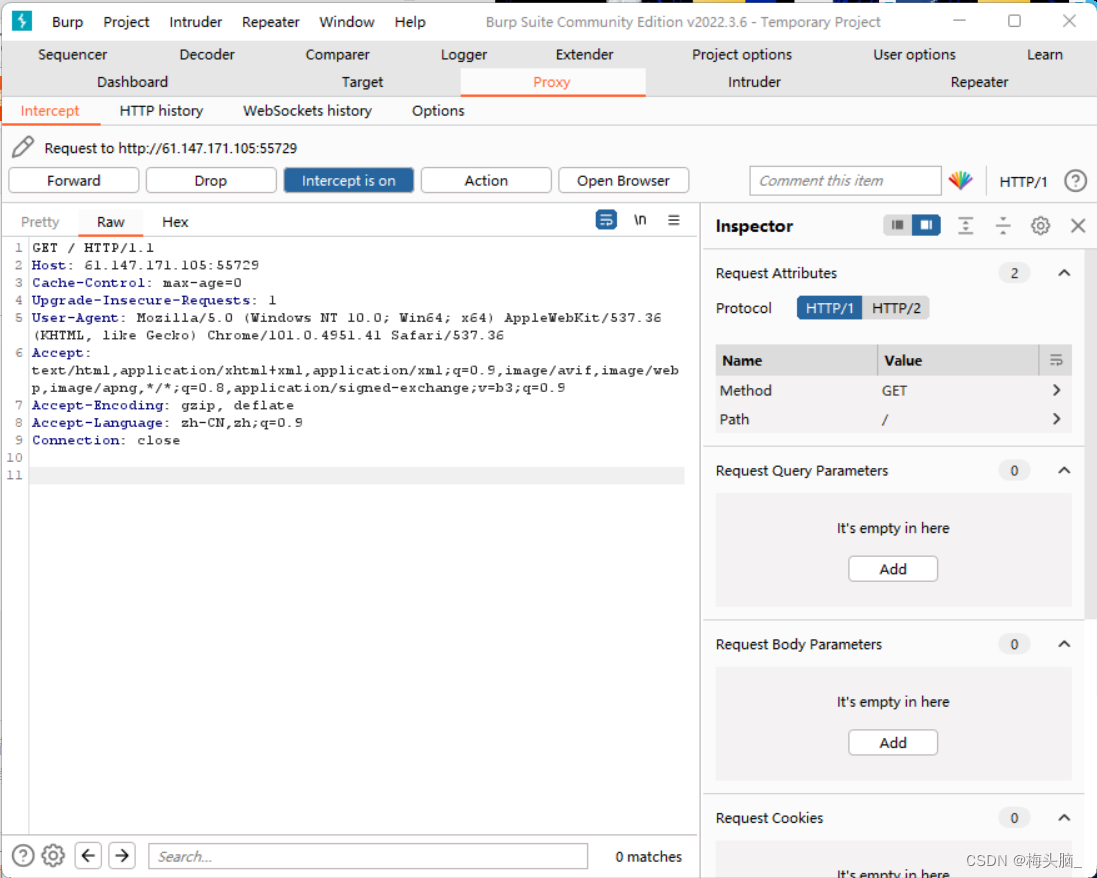
Task: Click the Burp Suite logo icon
Action: point(22,21)
